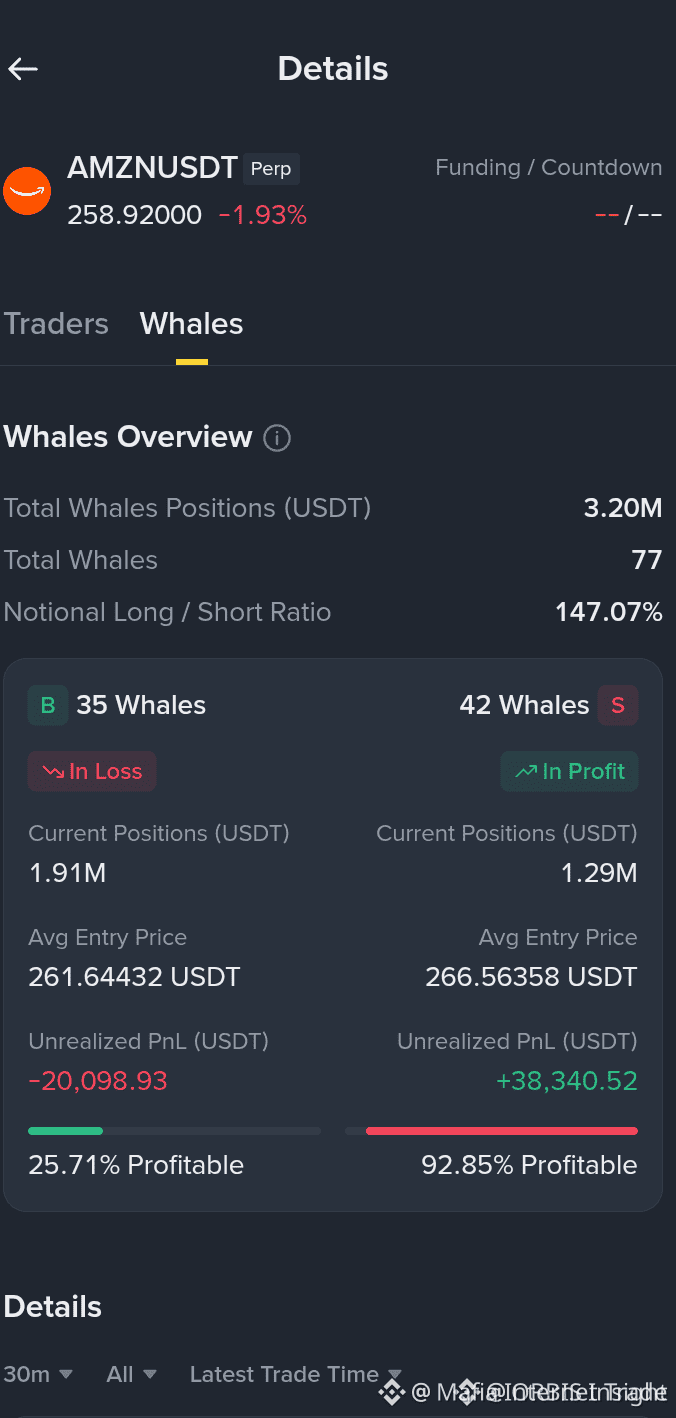This screenshot has width=676, height=1418.
Task: Tap the Perp label badge
Action: point(271,169)
